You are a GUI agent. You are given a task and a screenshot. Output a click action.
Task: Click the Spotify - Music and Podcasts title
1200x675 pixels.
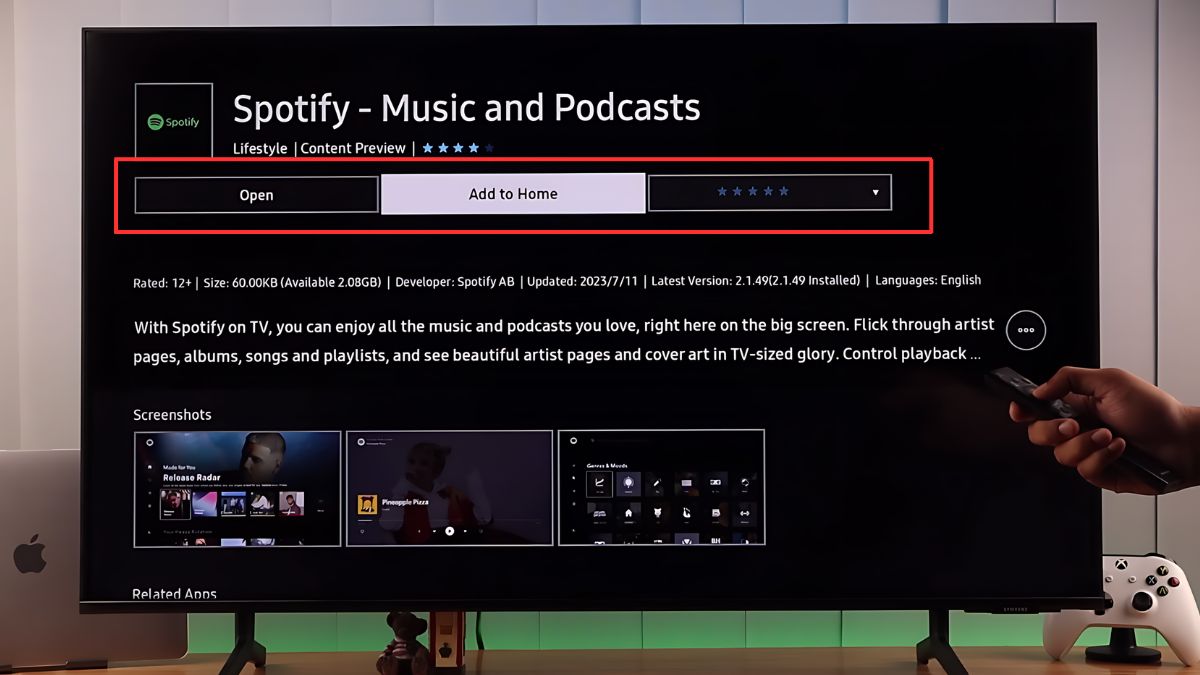tap(466, 107)
